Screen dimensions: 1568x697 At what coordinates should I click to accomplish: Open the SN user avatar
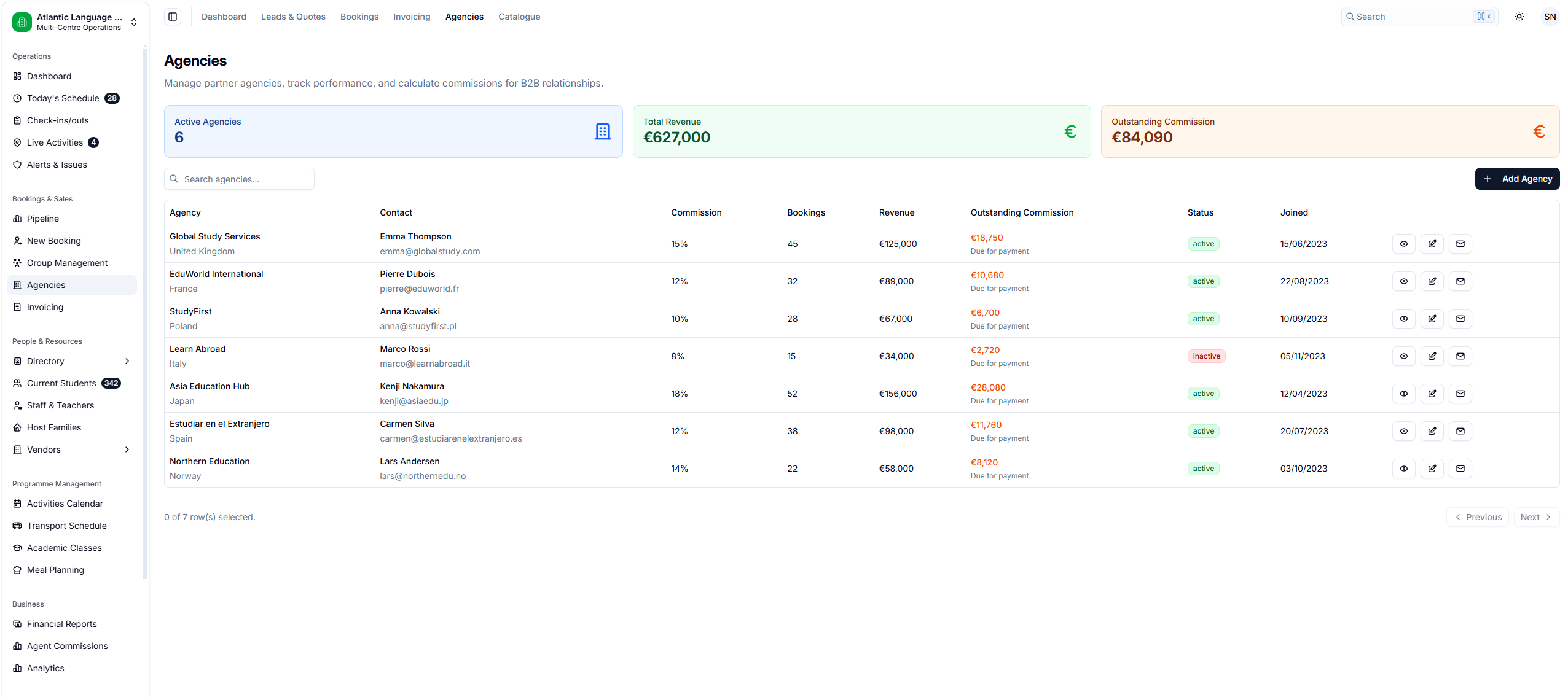point(1550,17)
